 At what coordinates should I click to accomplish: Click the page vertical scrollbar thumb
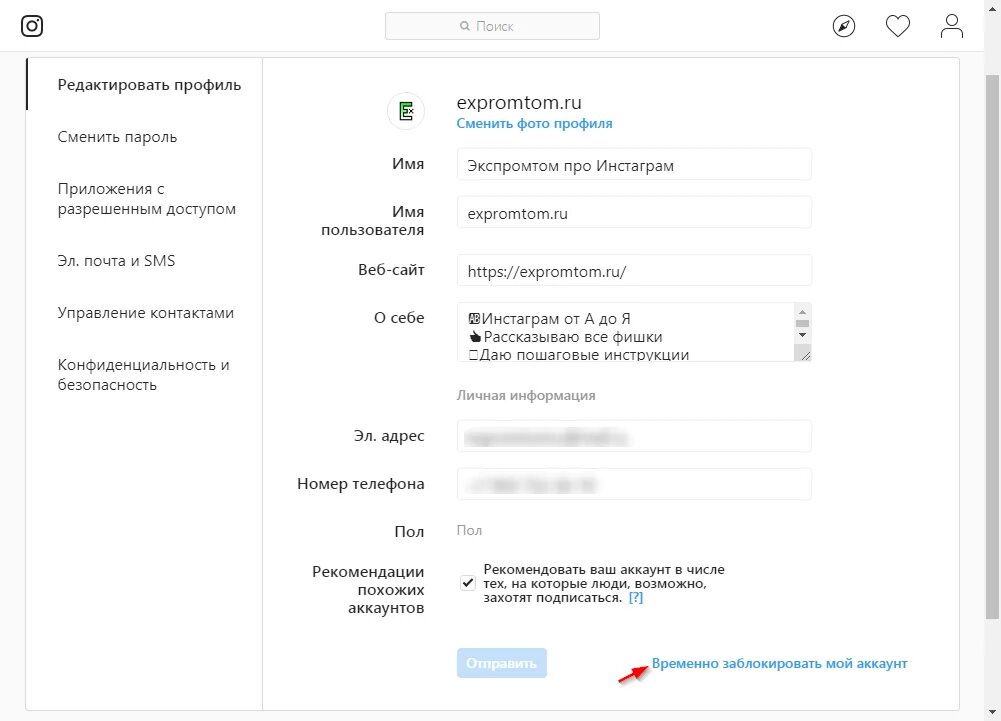point(993,347)
